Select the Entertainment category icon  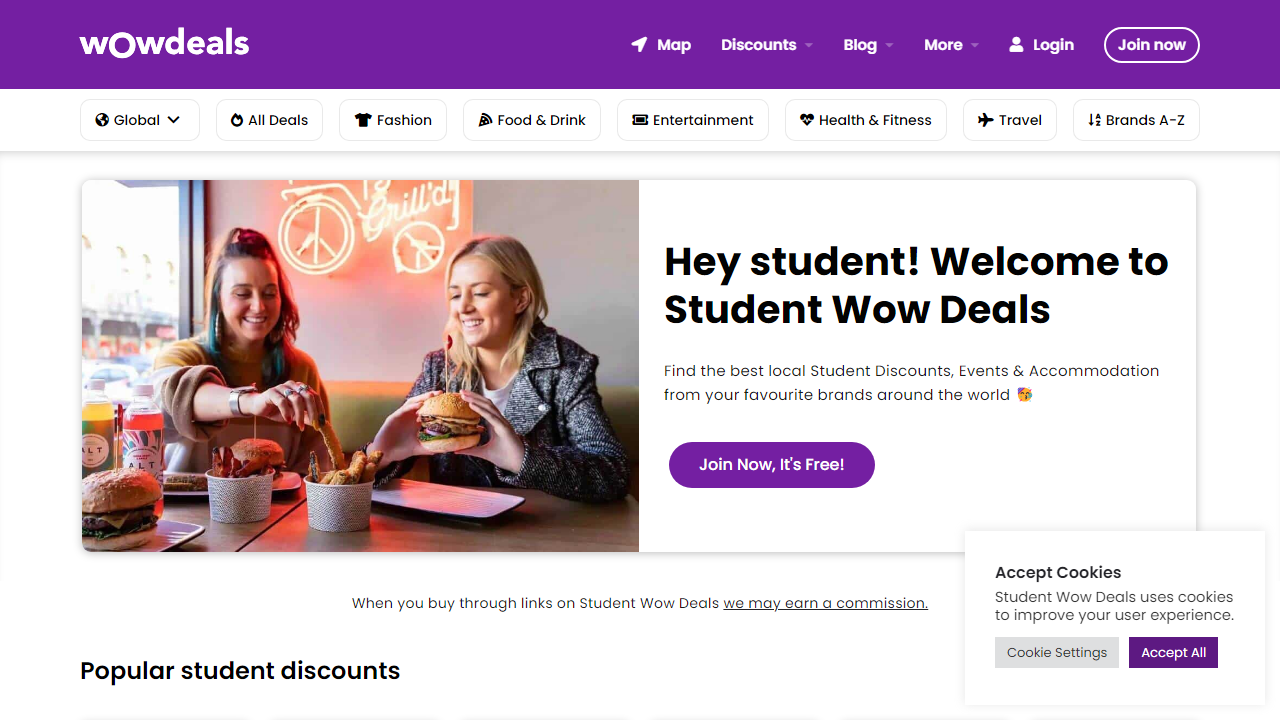point(638,120)
